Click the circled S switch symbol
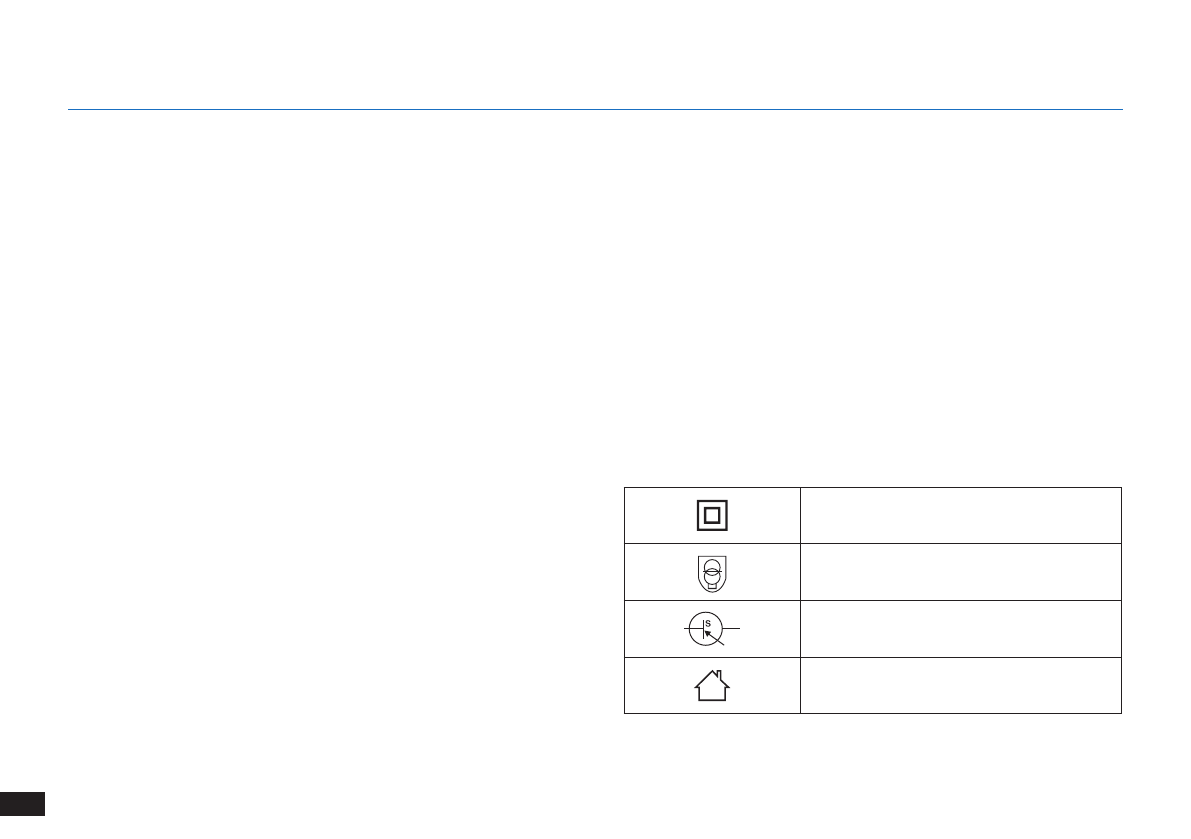 712,629
